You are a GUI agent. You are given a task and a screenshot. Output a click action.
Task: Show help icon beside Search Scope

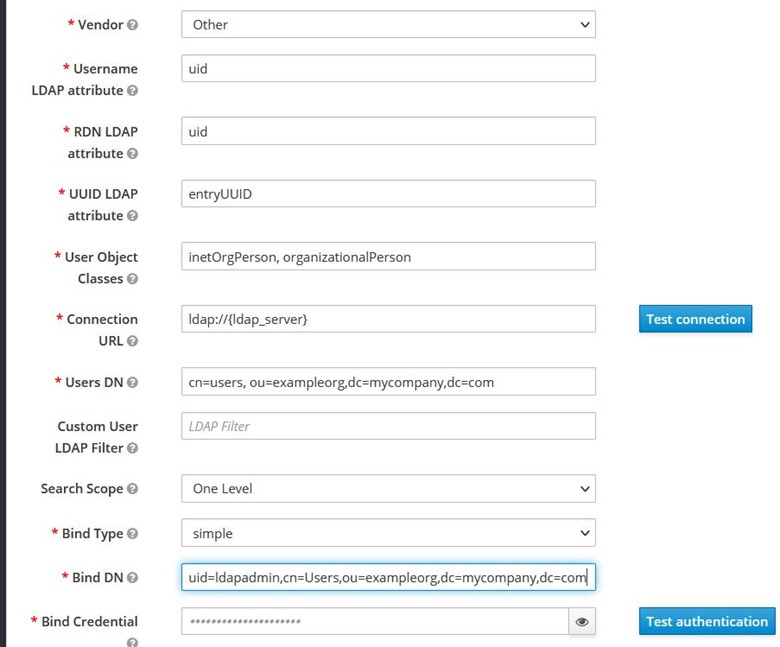132,489
